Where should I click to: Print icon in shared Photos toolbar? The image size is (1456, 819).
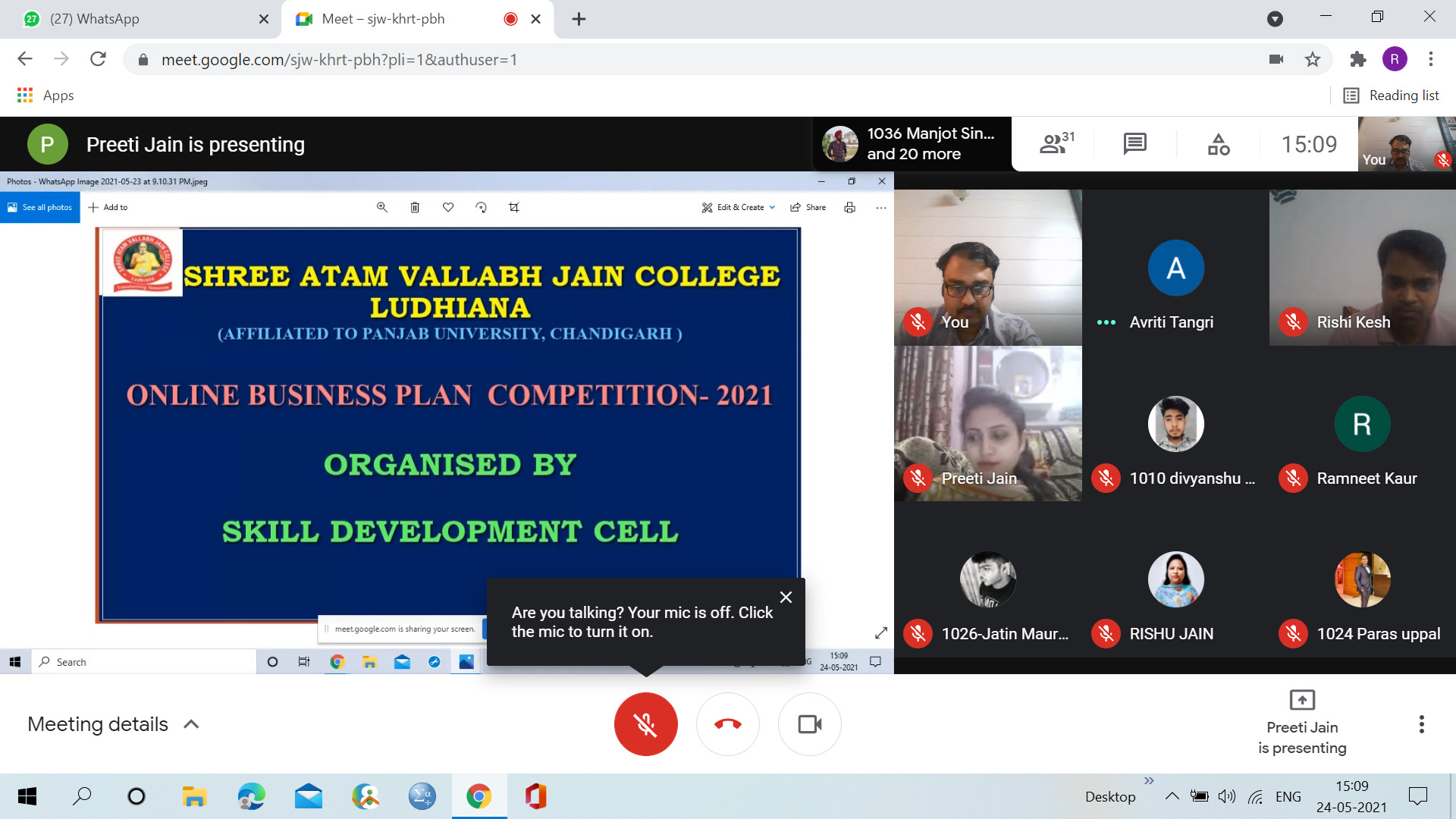point(850,207)
